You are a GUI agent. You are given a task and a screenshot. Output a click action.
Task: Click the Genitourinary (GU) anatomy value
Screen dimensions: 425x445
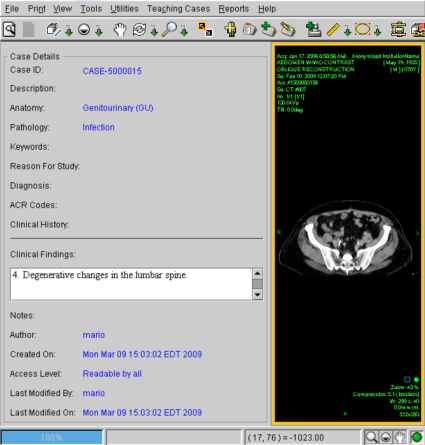pyautogui.click(x=118, y=108)
